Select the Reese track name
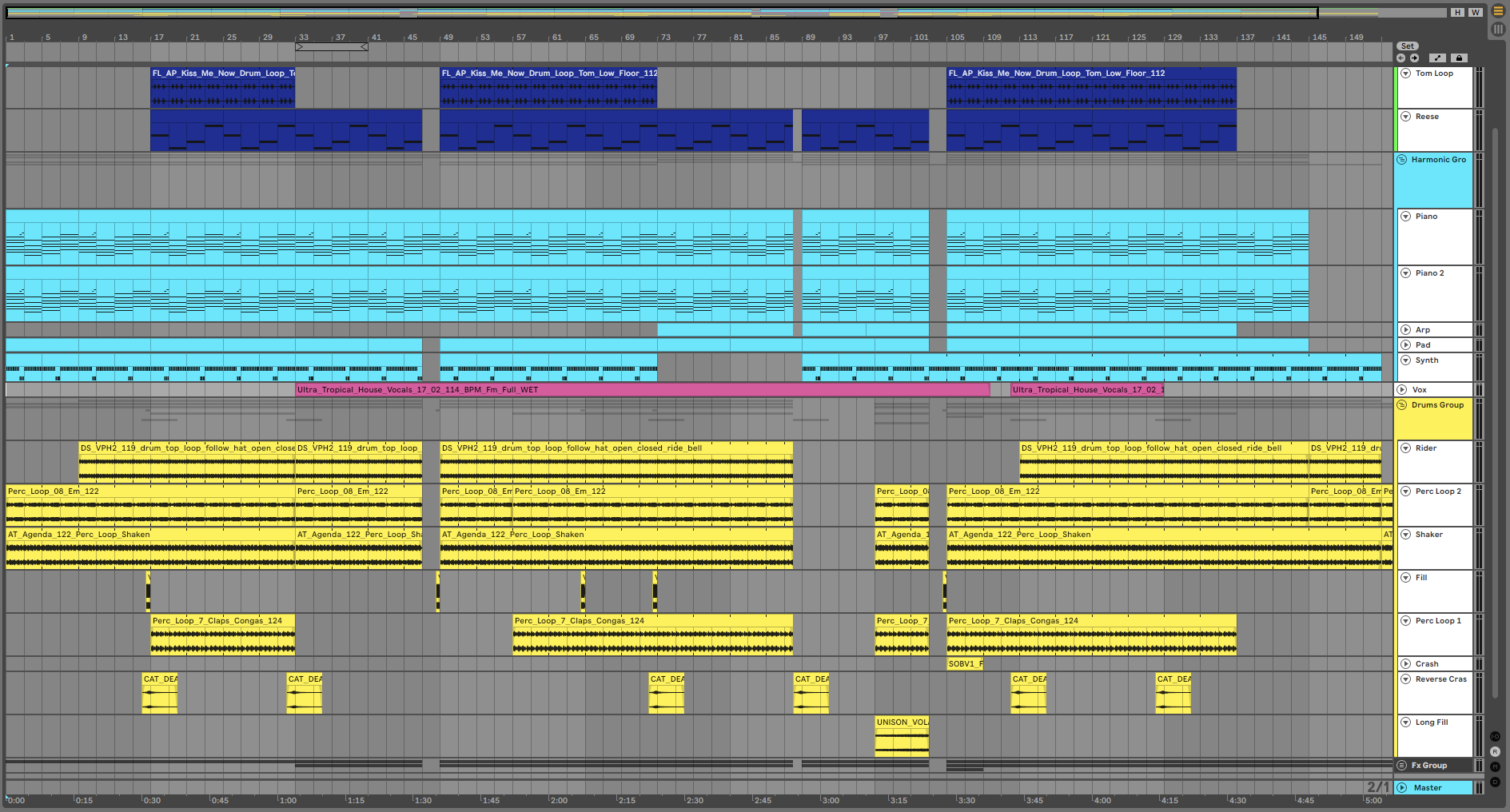This screenshot has height=812, width=1510. point(1427,117)
